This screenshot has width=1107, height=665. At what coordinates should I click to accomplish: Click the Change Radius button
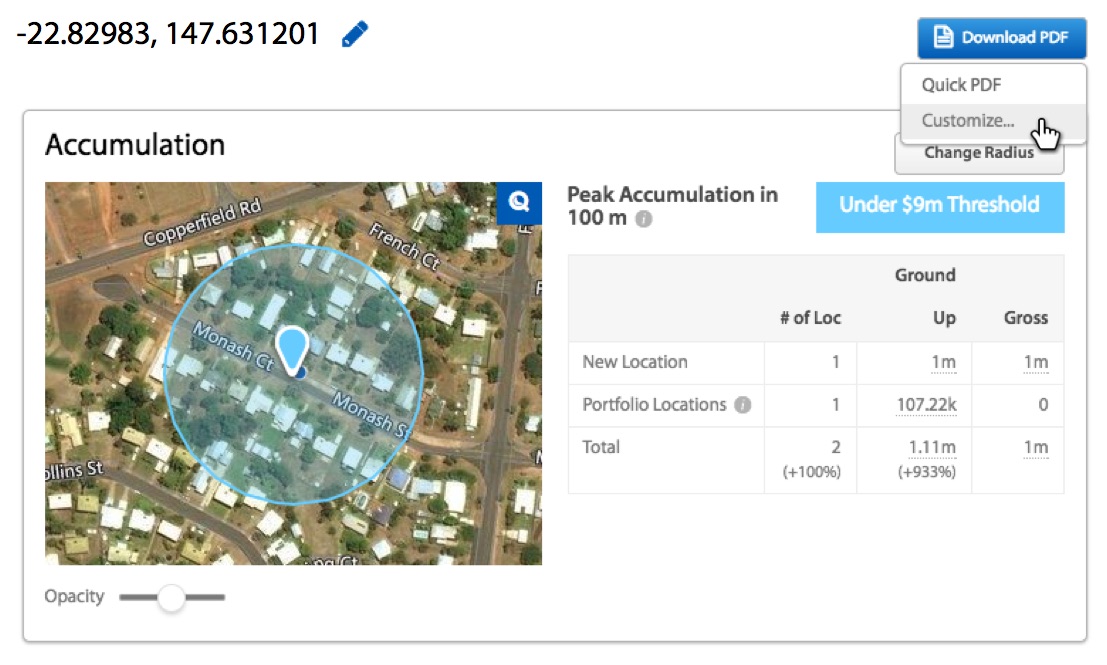[979, 154]
